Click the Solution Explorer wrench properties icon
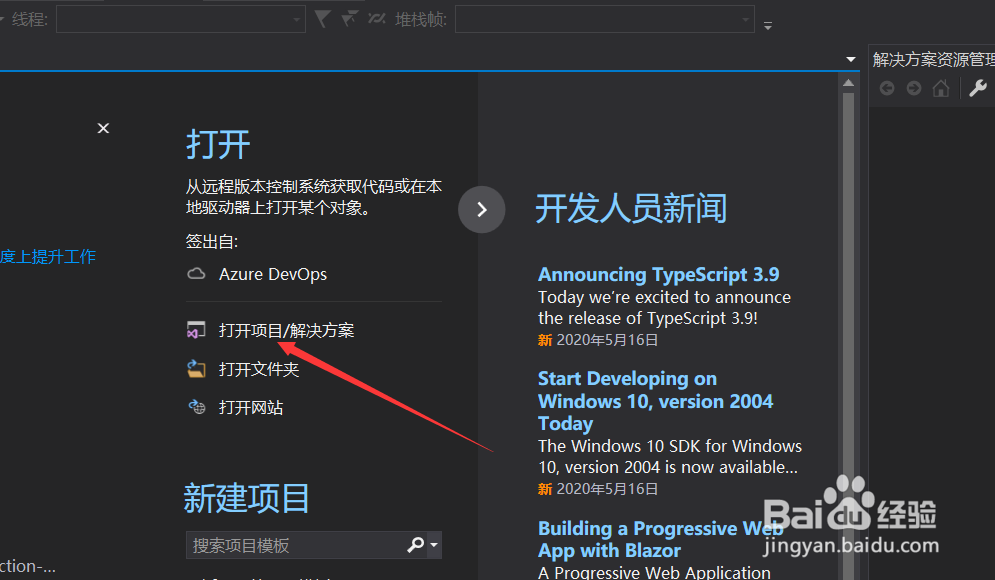The height and width of the screenshot is (580, 995). click(978, 88)
